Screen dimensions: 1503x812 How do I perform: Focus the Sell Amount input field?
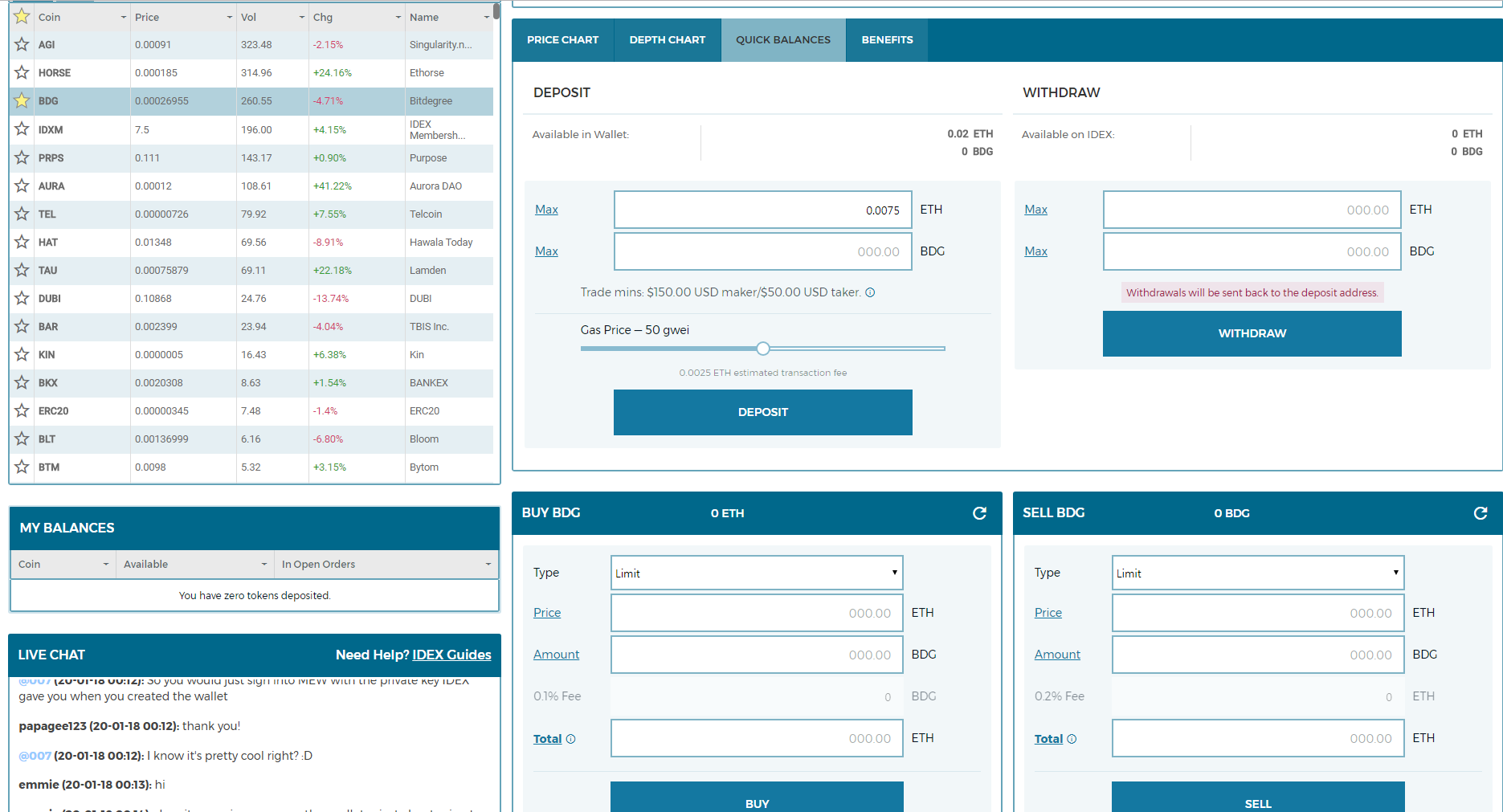tap(1258, 655)
